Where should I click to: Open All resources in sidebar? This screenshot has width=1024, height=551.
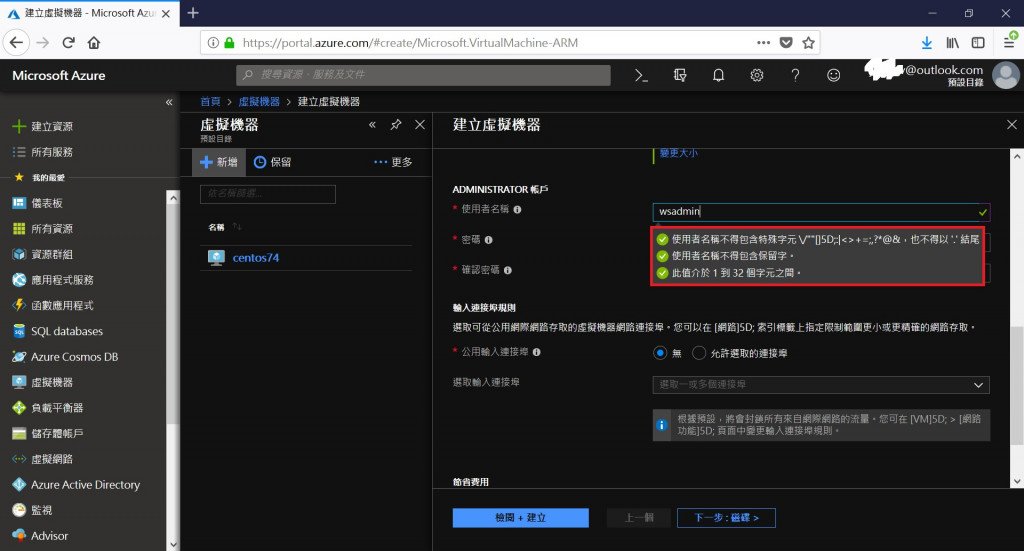pos(43,228)
